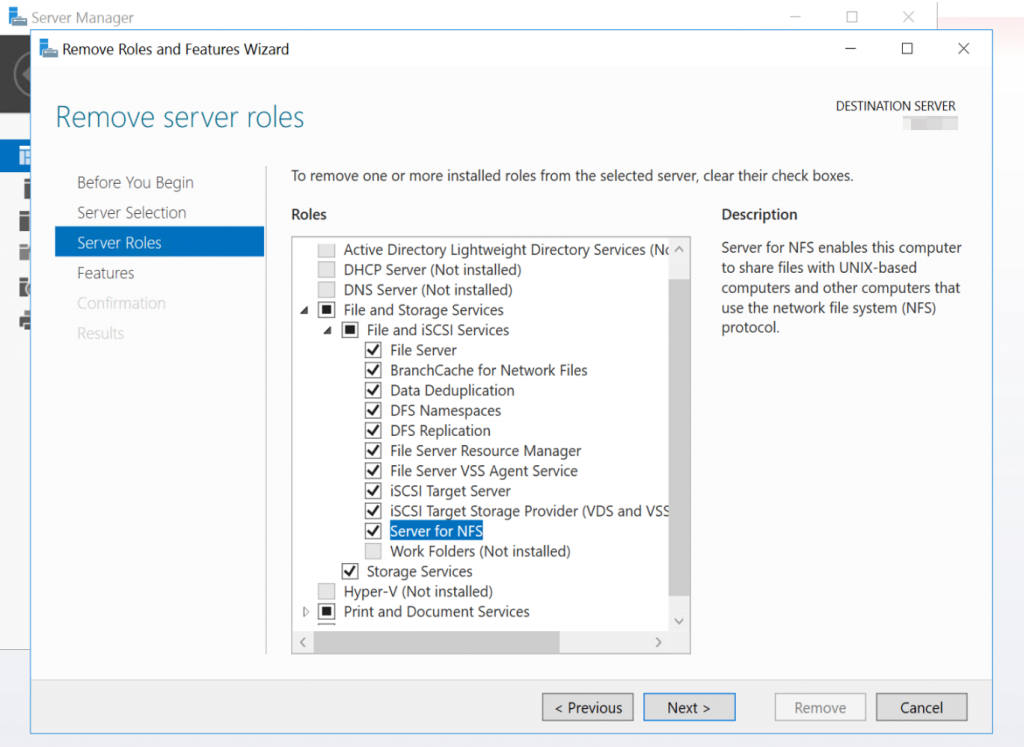Screen dimensions: 1024x747
Task: Select "Hyper-V (Not installed)" row
Action: [x=418, y=592]
